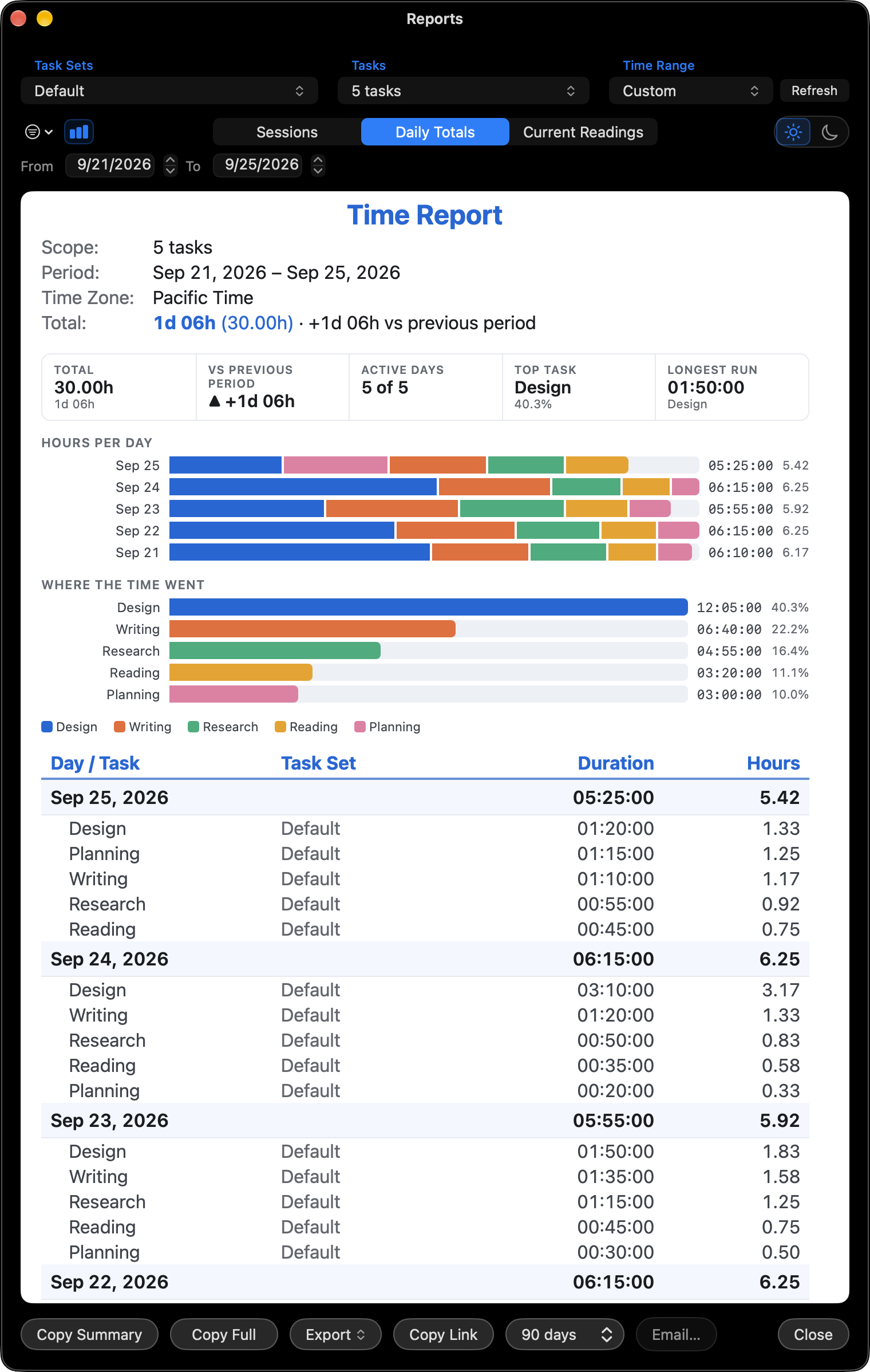The image size is (870, 1372).
Task: Click the Time Report heading
Action: click(425, 215)
